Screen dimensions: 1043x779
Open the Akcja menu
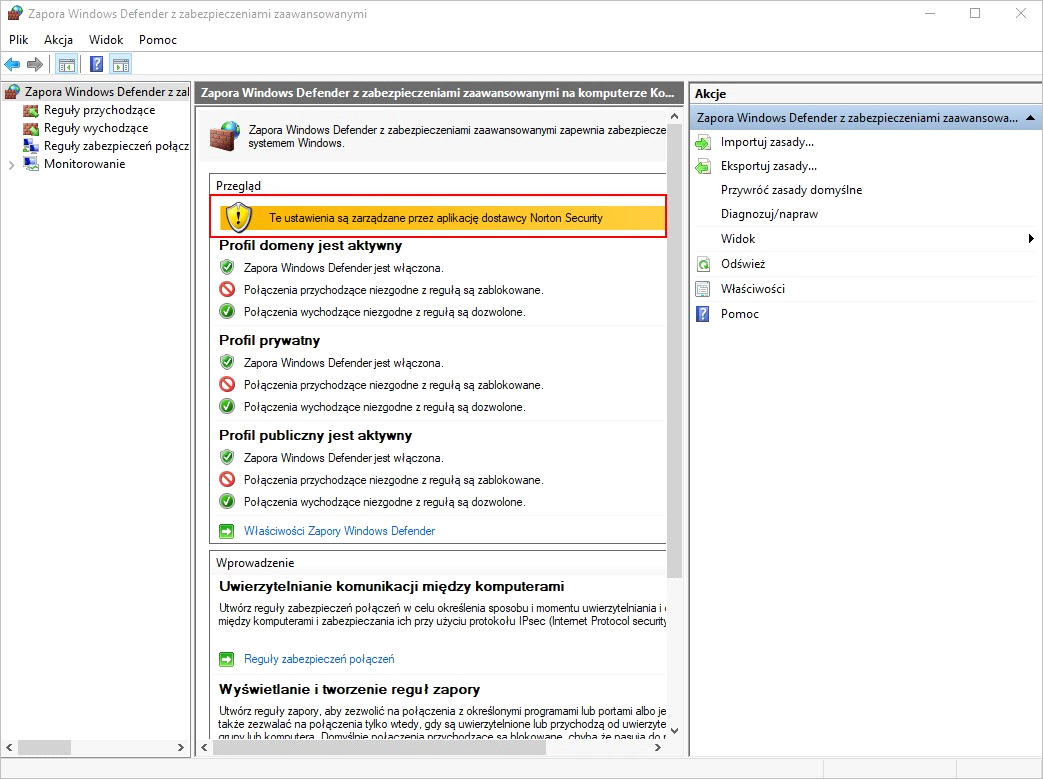[59, 40]
